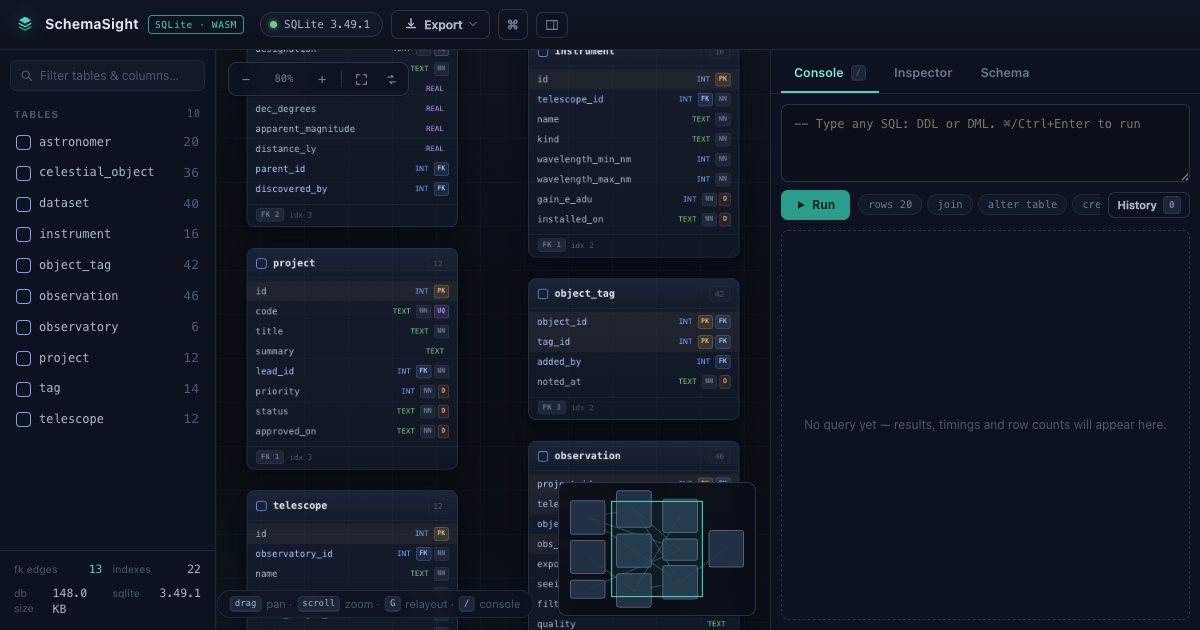Expand the FK 3 chip on object_tag card
The image size is (1200, 630).
point(552,407)
